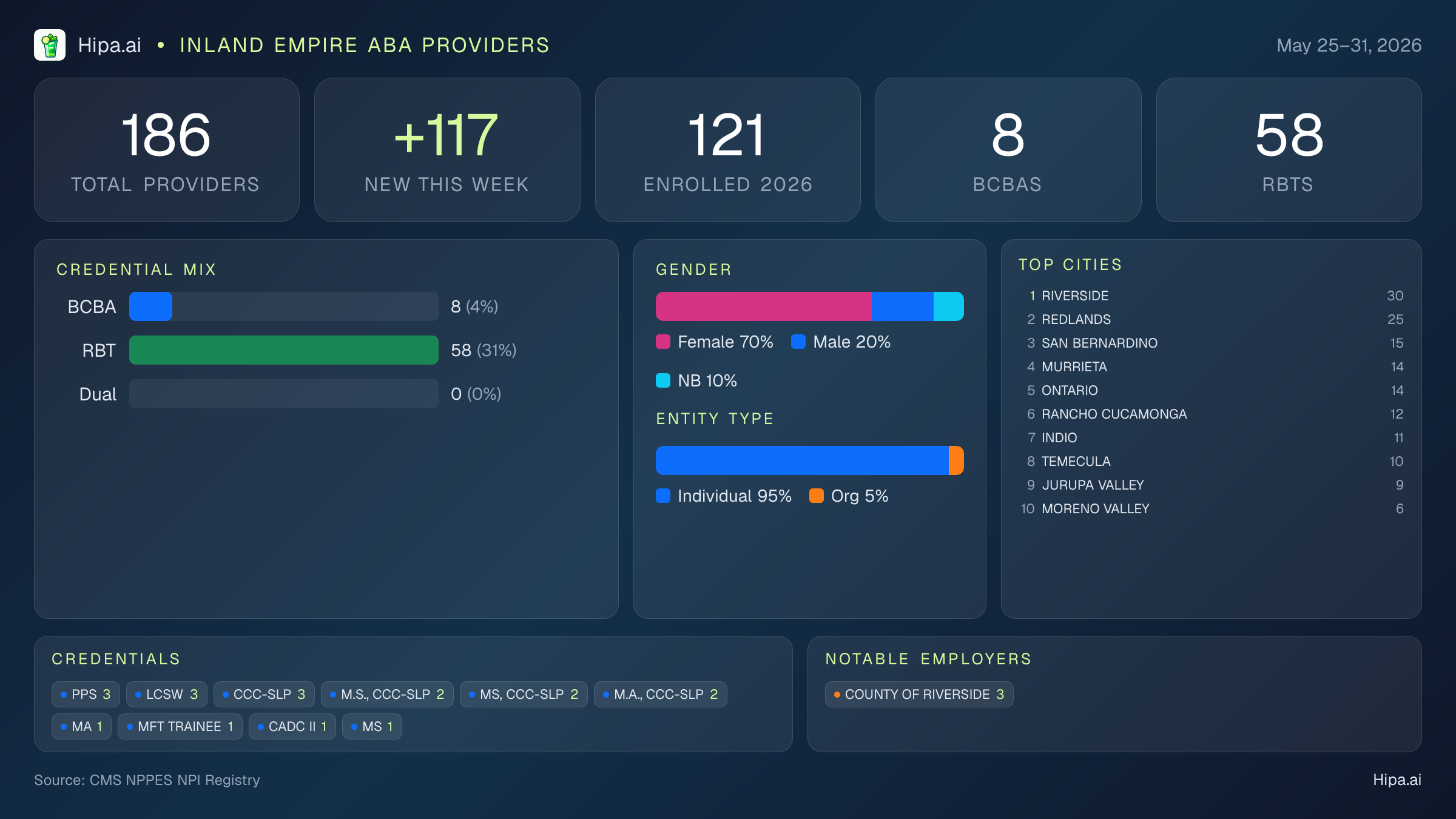Click the Notable Employers heading

(929, 659)
